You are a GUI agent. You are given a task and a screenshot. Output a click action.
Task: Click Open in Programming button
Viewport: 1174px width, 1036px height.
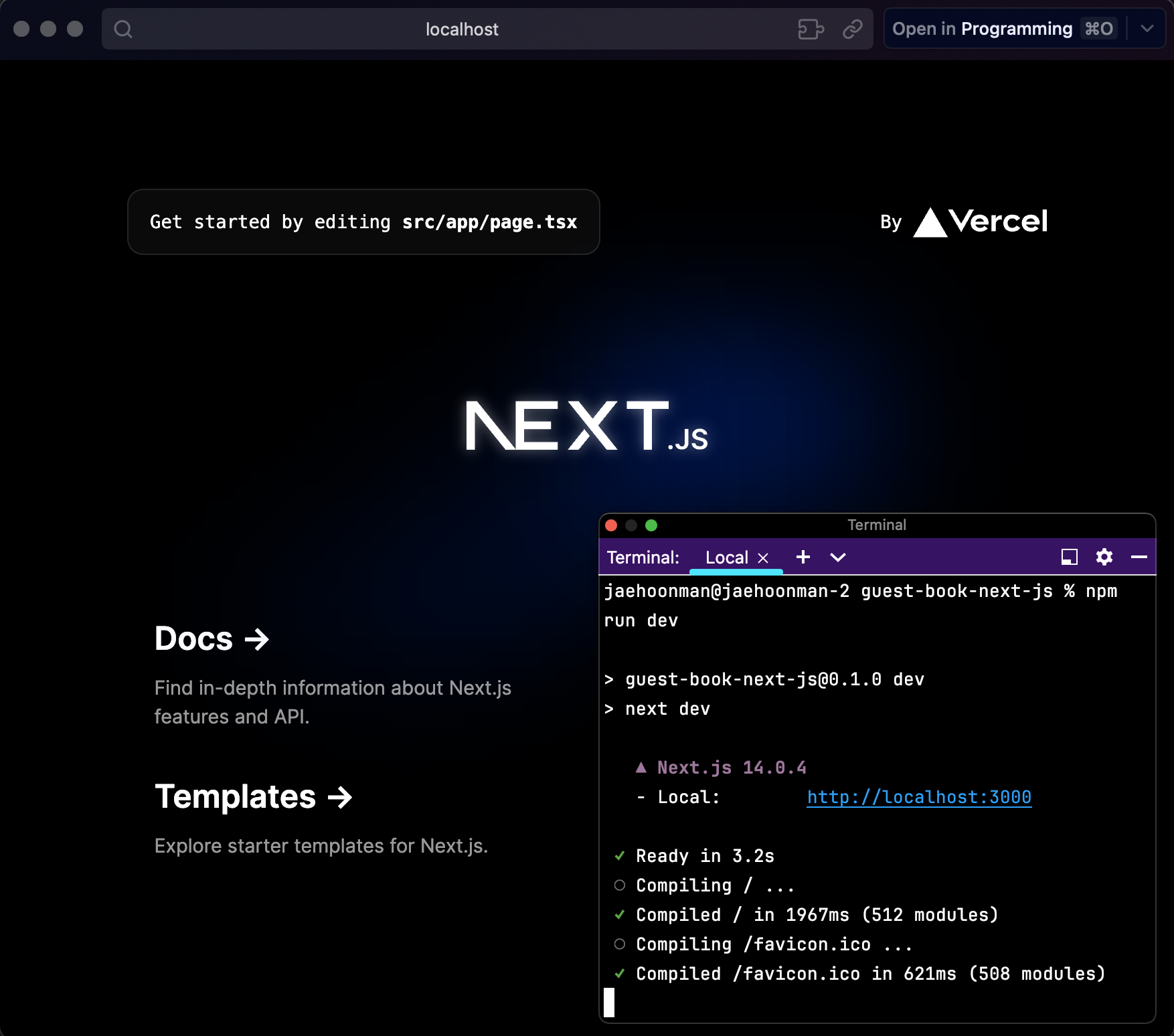point(1005,29)
